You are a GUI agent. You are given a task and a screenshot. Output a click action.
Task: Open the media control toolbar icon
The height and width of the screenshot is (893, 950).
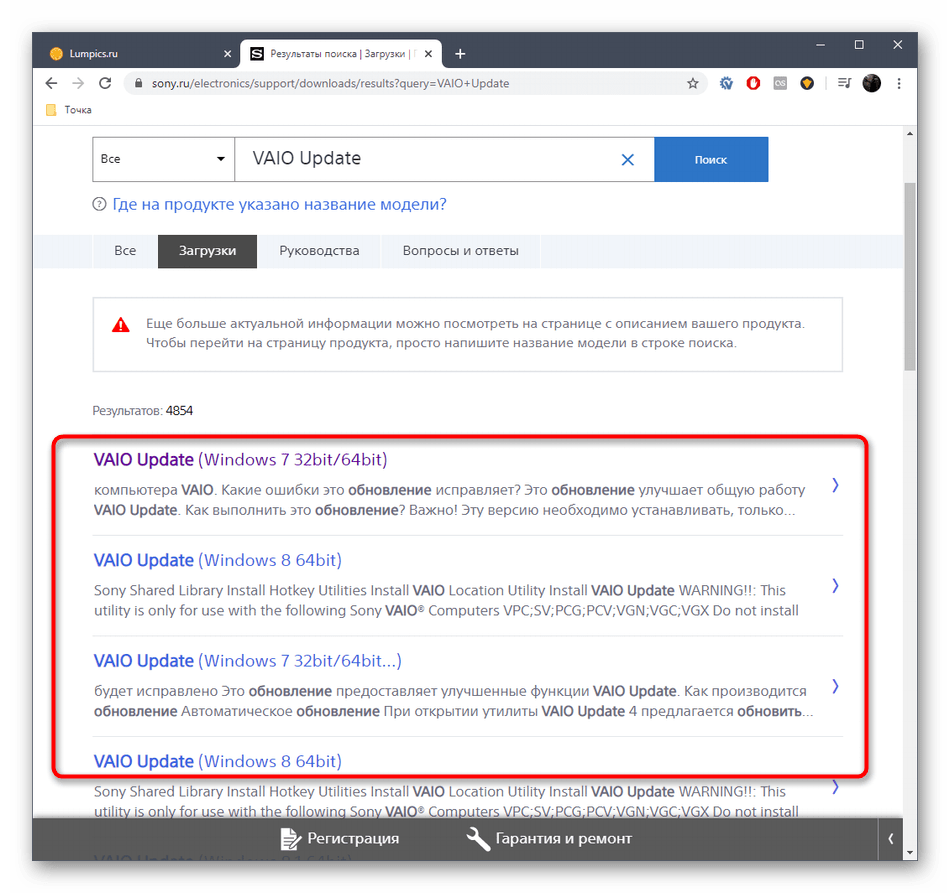tap(844, 83)
